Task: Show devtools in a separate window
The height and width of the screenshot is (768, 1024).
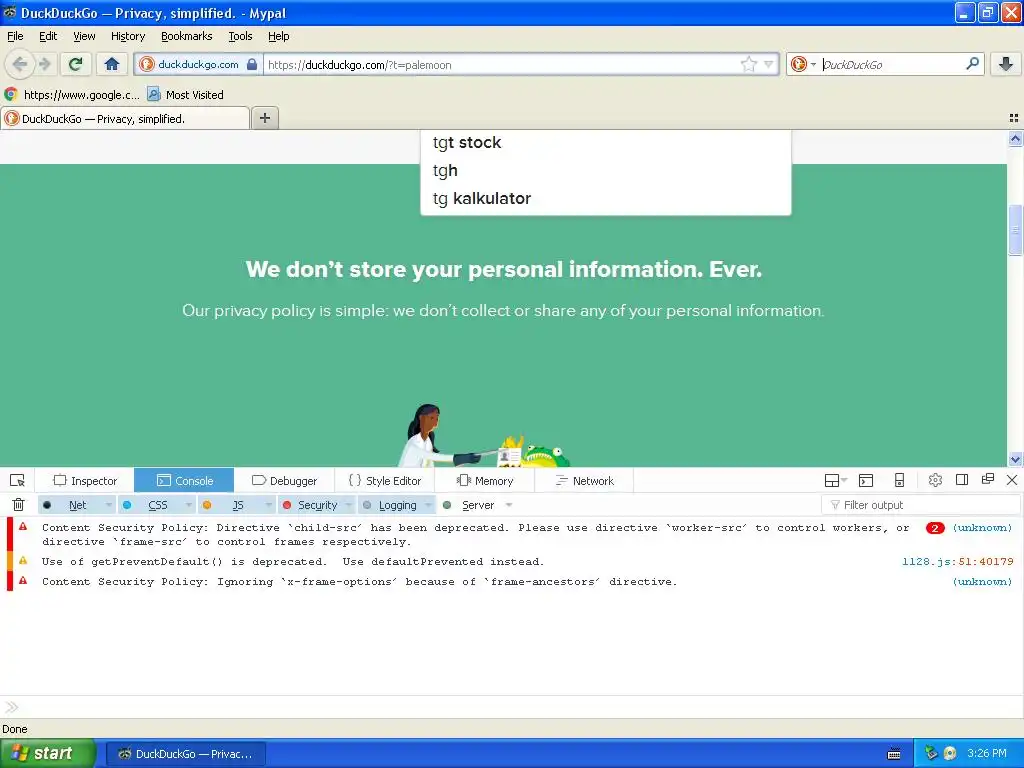Action: coord(988,479)
